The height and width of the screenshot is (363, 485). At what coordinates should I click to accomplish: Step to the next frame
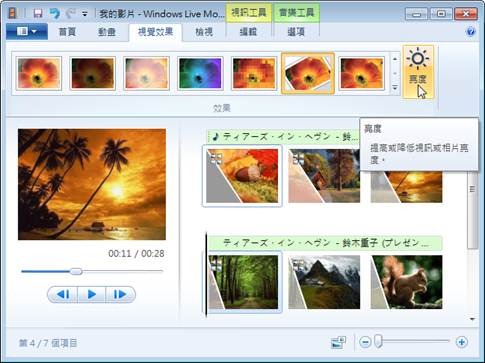click(x=120, y=294)
